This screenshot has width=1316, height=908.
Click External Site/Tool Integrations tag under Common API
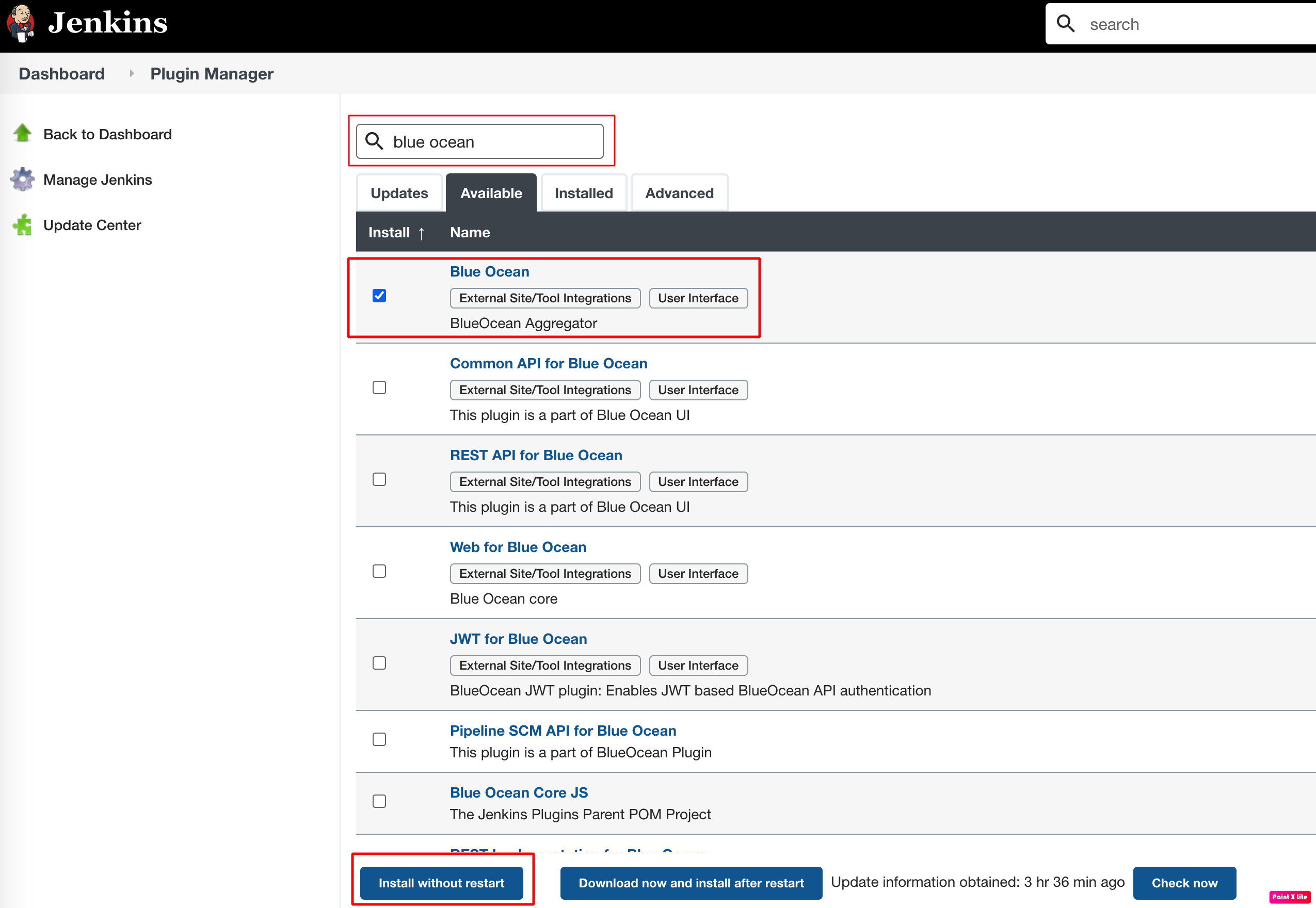545,390
